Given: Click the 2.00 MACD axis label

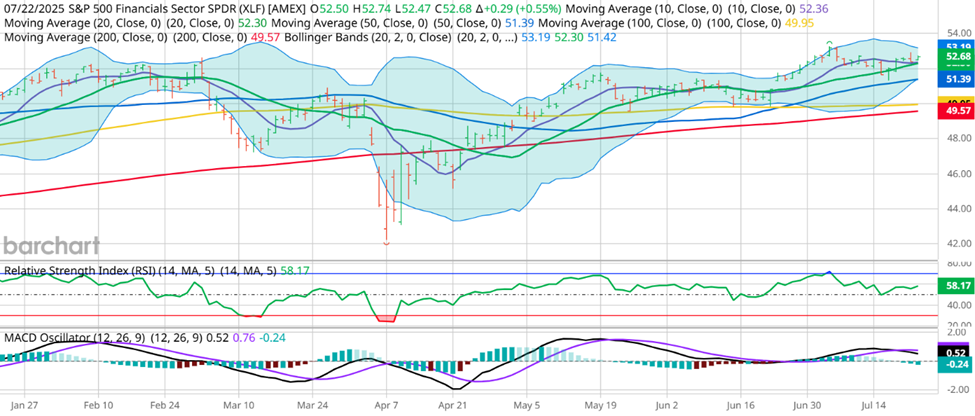Looking at the screenshot, I should coord(957,333).
